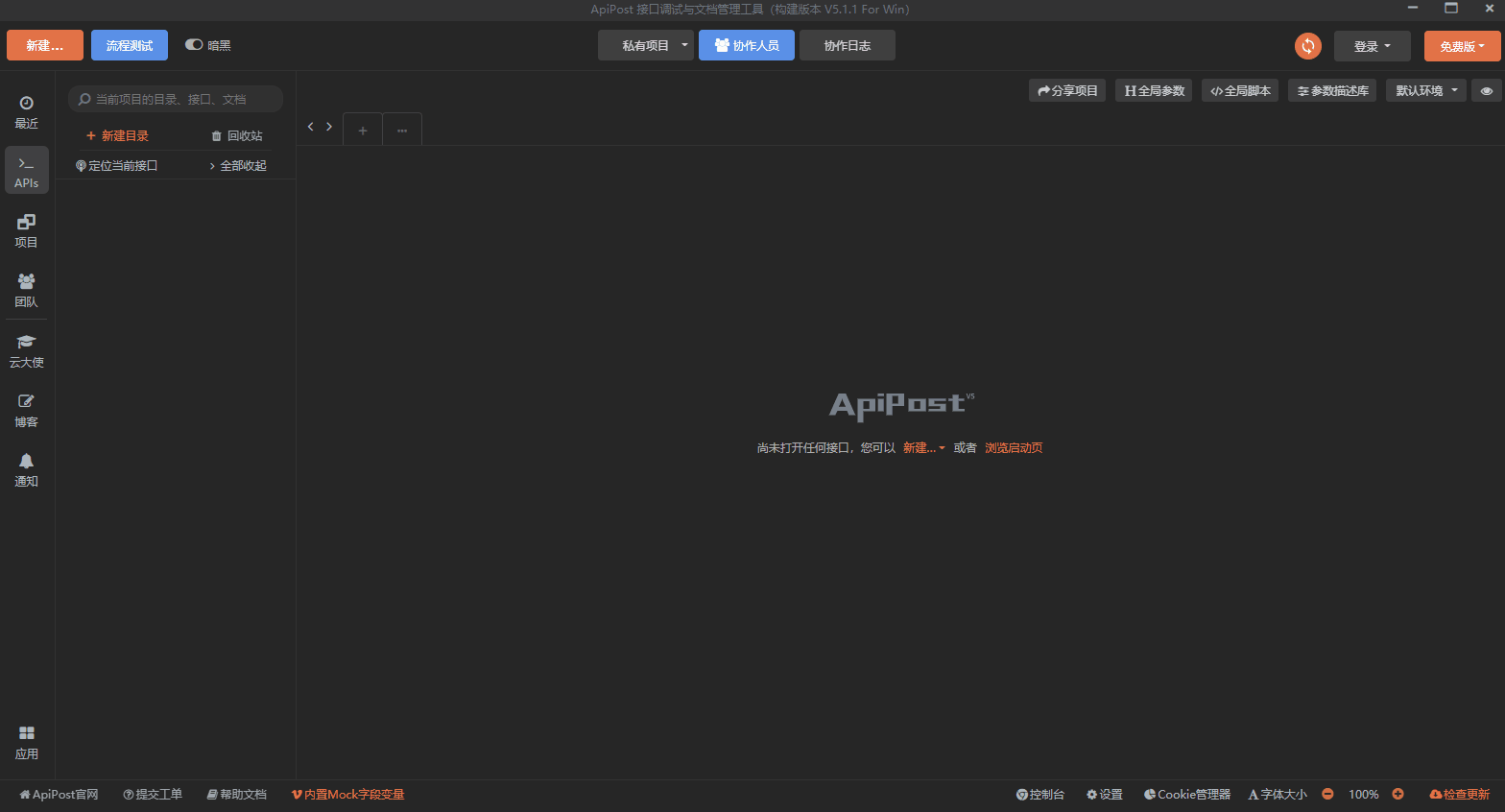Click the 100% zoom value
Screen dimensions: 1505x812
(1363, 795)
